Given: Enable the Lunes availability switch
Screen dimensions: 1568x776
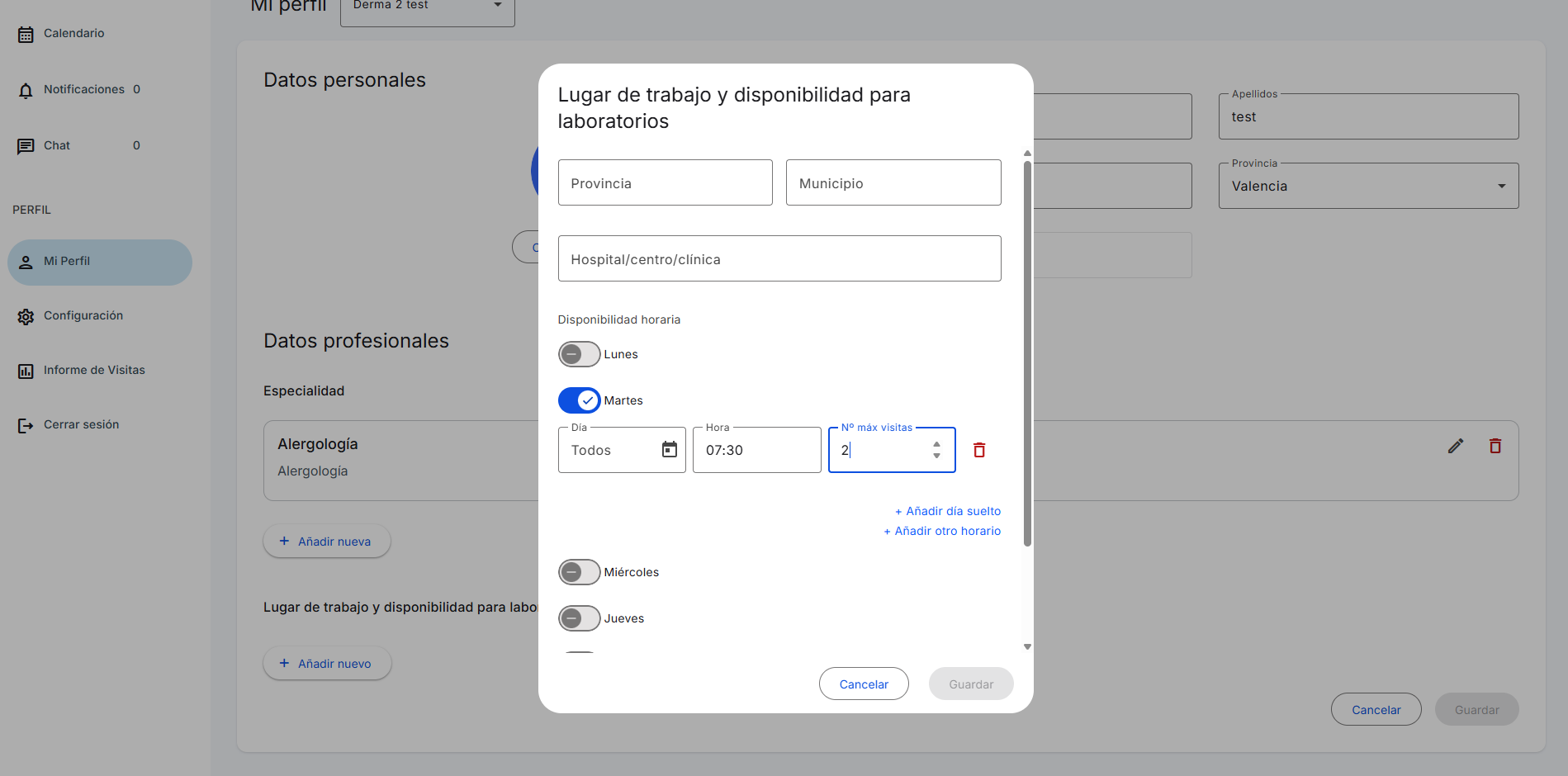Looking at the screenshot, I should 579,354.
